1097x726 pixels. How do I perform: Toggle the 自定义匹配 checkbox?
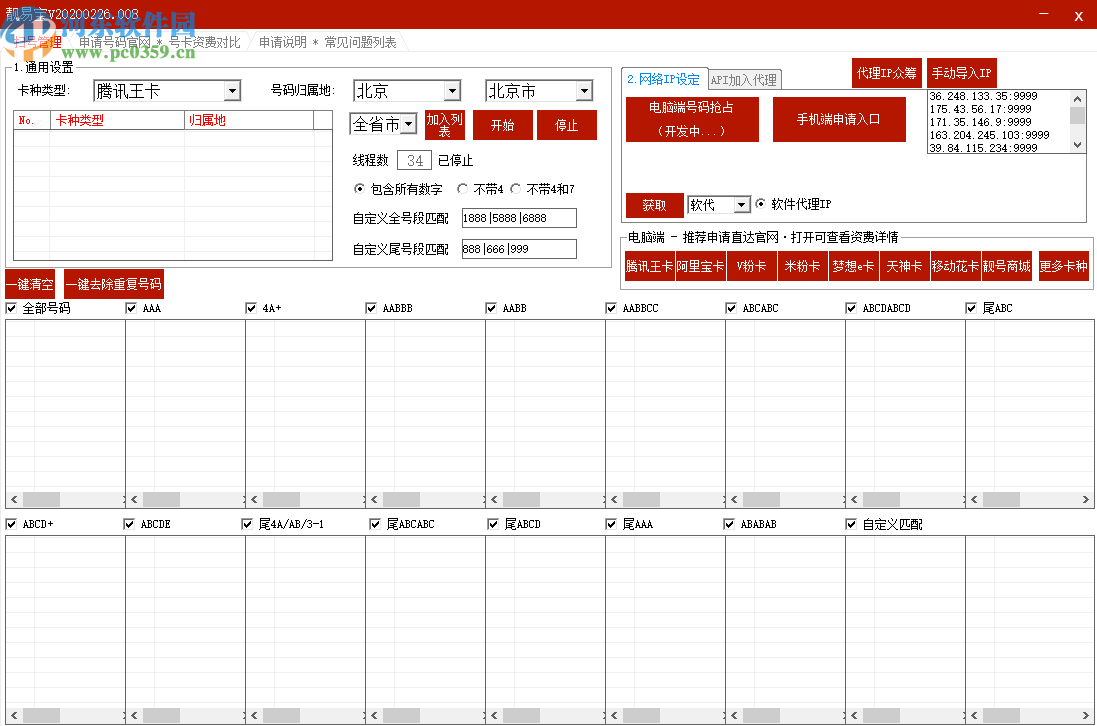coord(852,524)
